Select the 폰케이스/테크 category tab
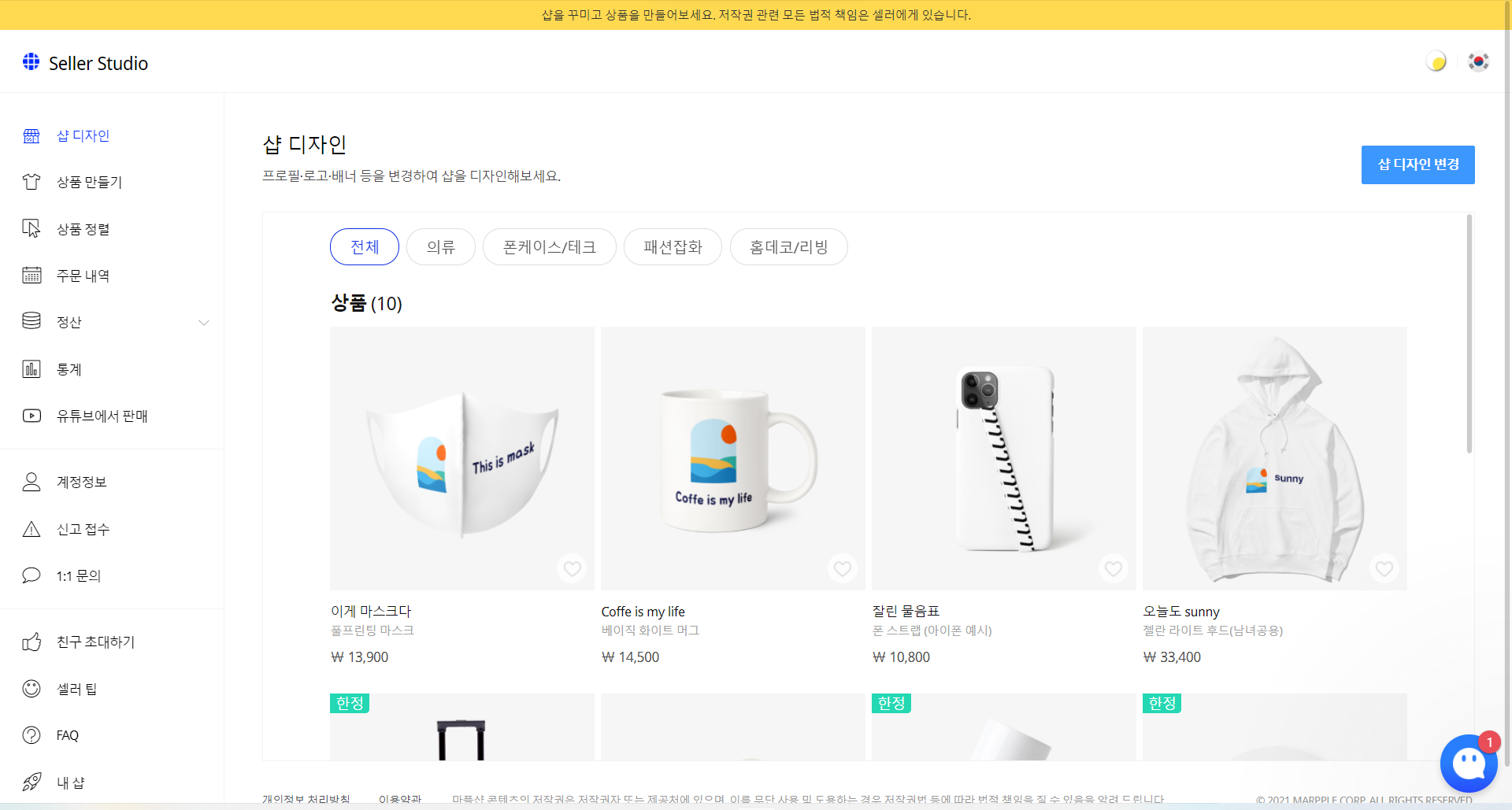The image size is (1512, 810). pyautogui.click(x=550, y=247)
